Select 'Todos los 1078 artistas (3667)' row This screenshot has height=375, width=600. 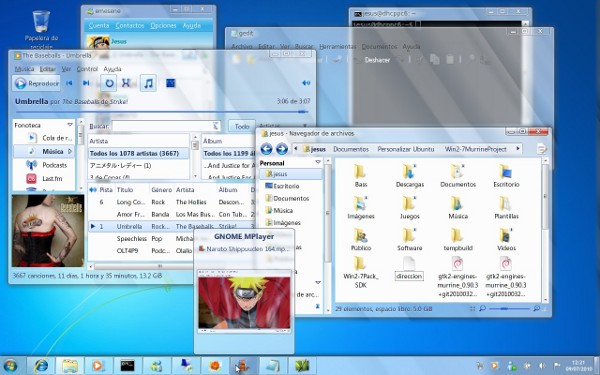(x=139, y=153)
